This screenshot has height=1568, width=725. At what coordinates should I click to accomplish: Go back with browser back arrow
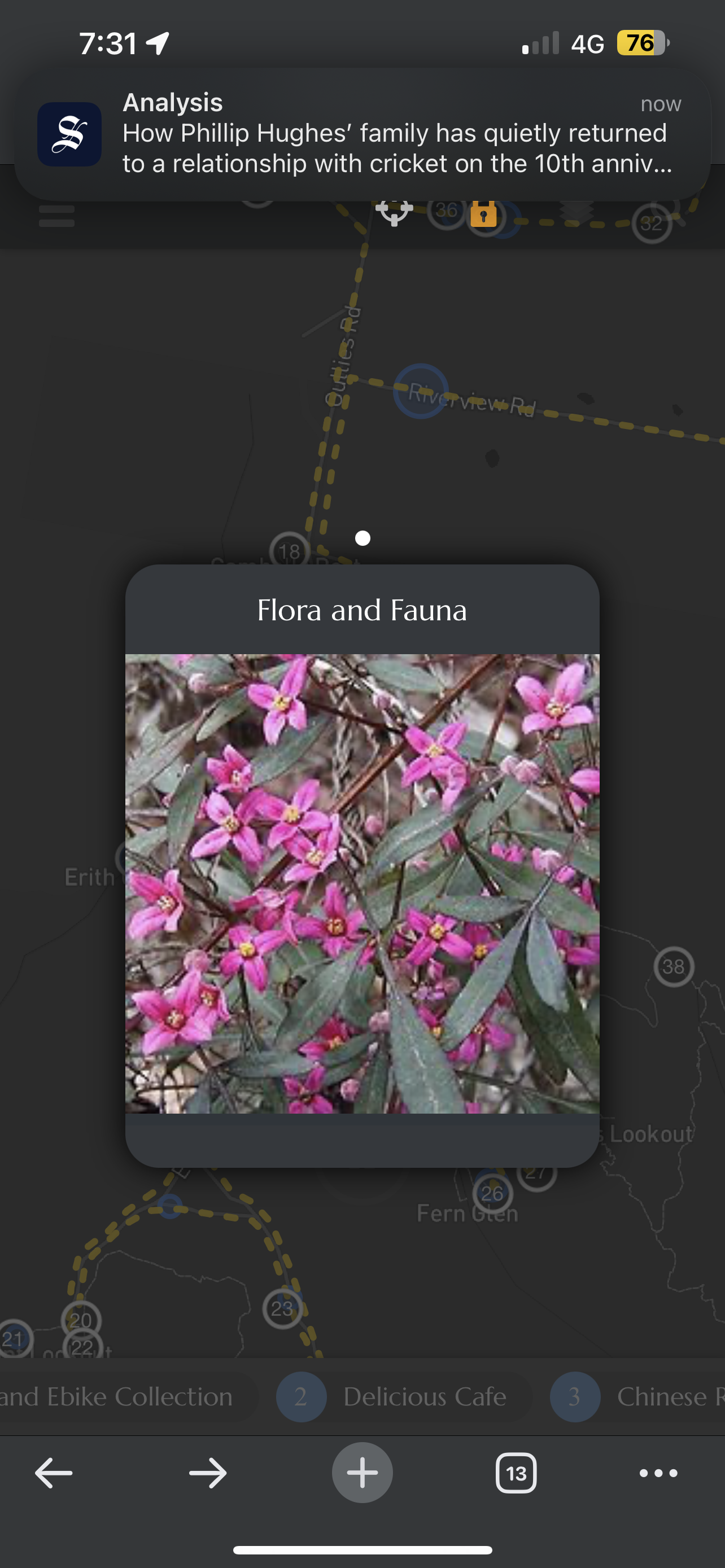coord(54,1473)
